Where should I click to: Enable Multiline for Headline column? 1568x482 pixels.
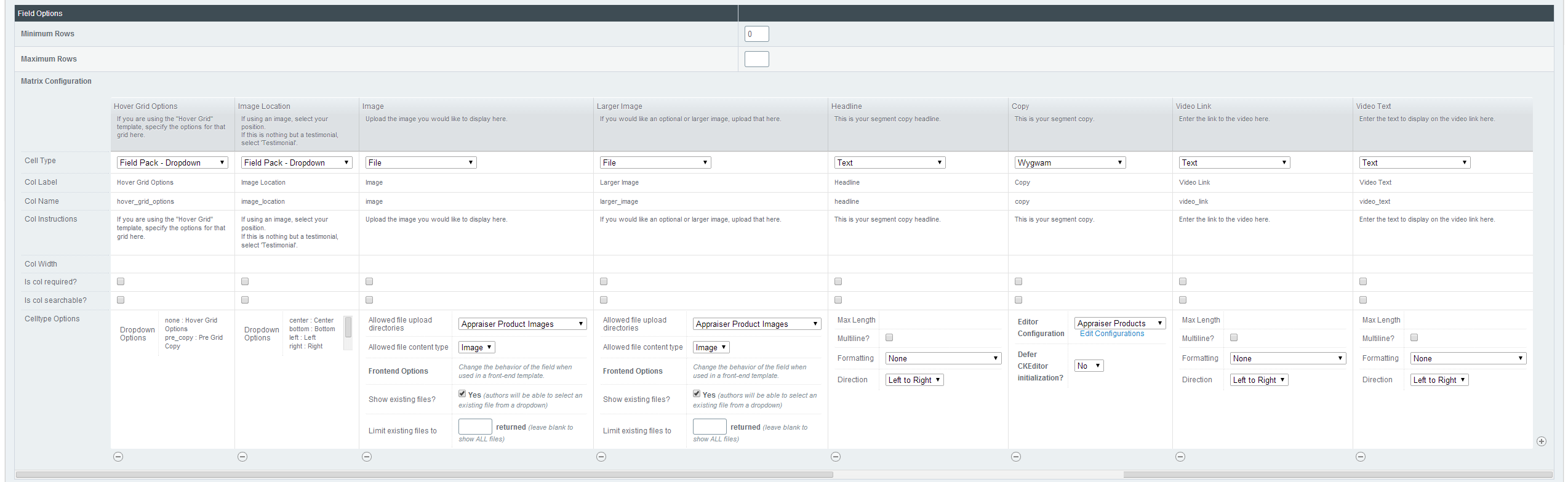(889, 337)
